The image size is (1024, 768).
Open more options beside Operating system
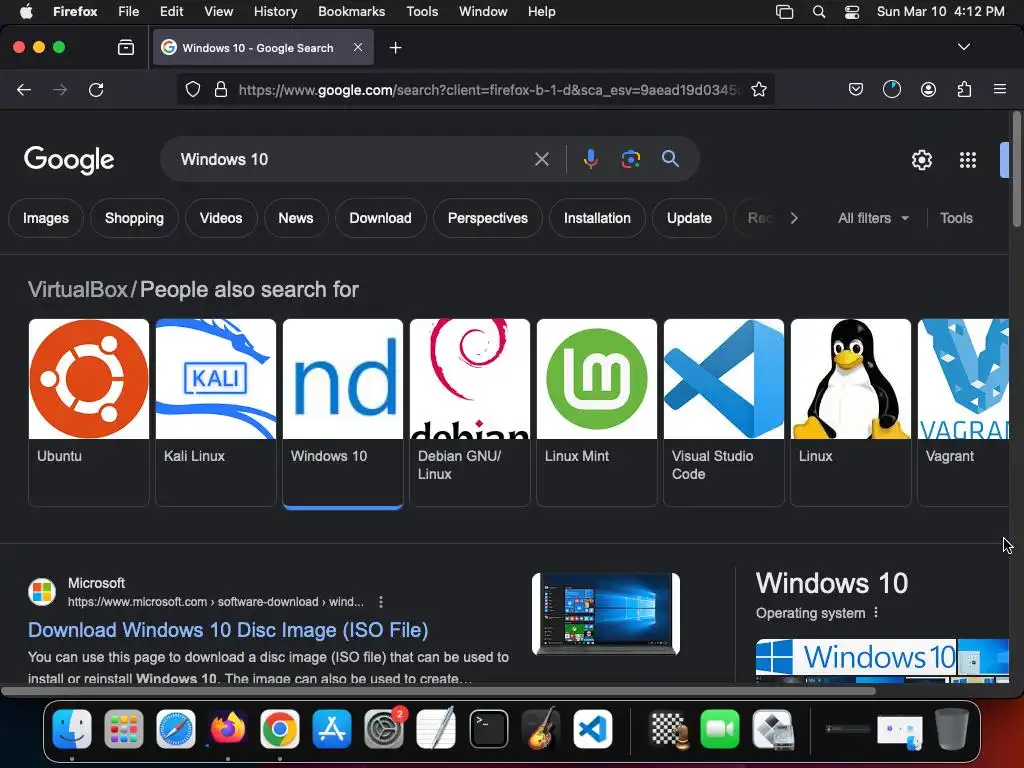click(876, 613)
